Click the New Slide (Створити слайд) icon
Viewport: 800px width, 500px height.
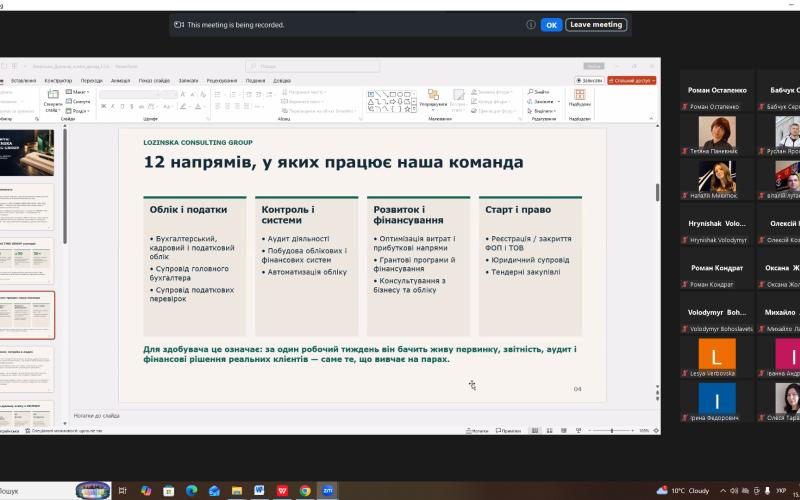[53, 94]
